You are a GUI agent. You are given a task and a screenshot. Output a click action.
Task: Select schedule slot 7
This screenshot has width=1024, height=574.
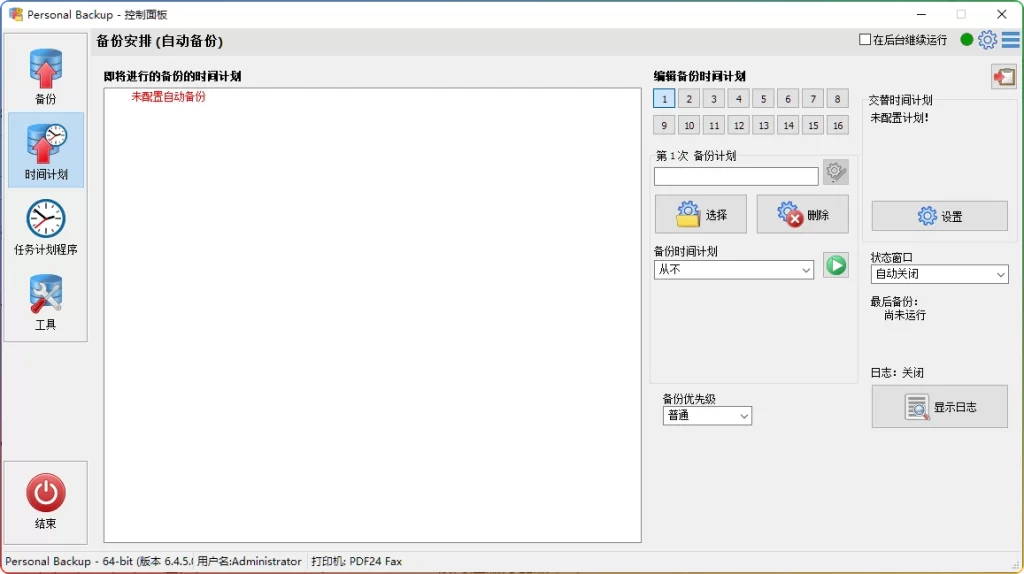tap(813, 99)
